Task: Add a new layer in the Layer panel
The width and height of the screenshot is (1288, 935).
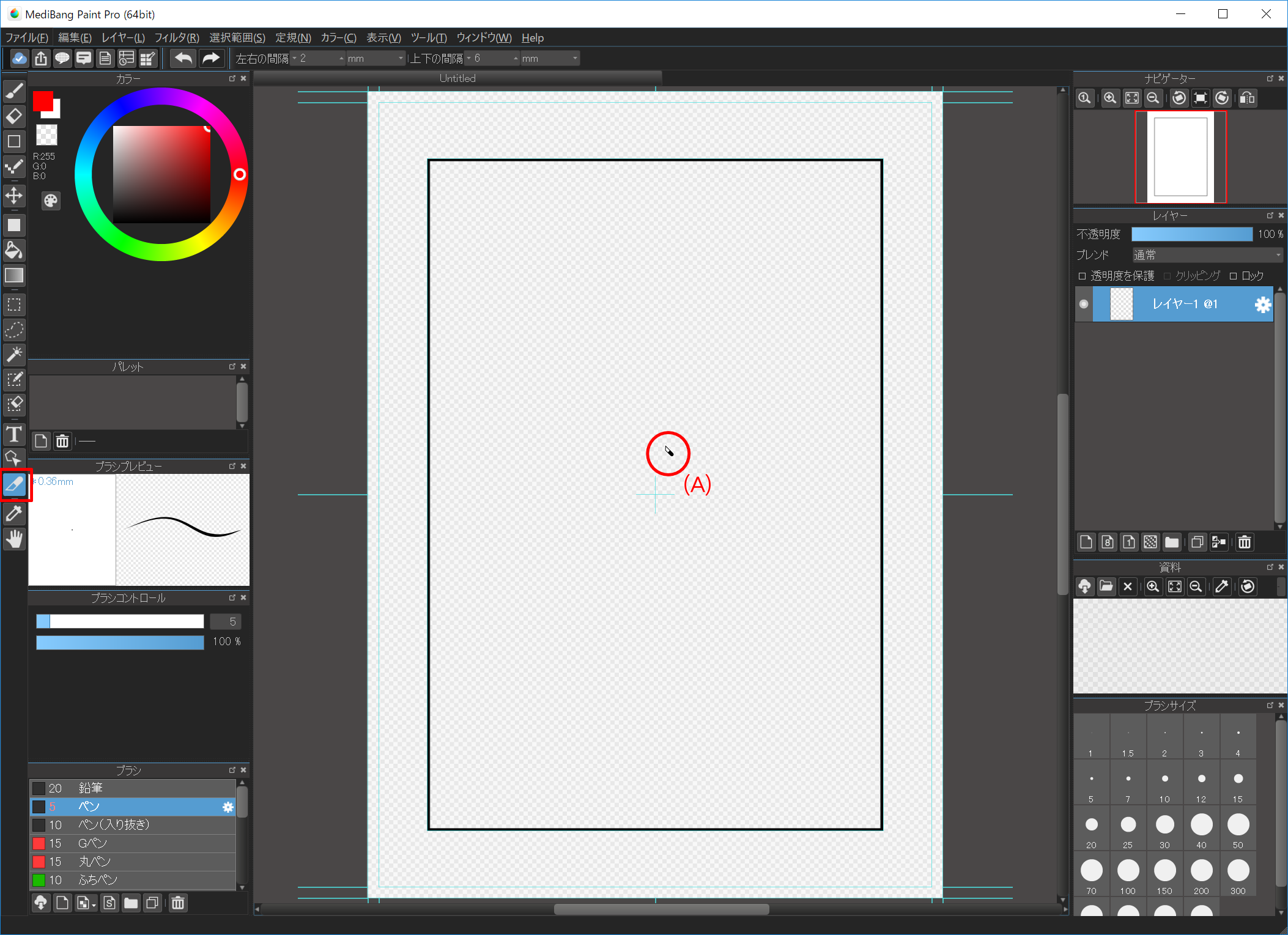Action: tap(1086, 542)
